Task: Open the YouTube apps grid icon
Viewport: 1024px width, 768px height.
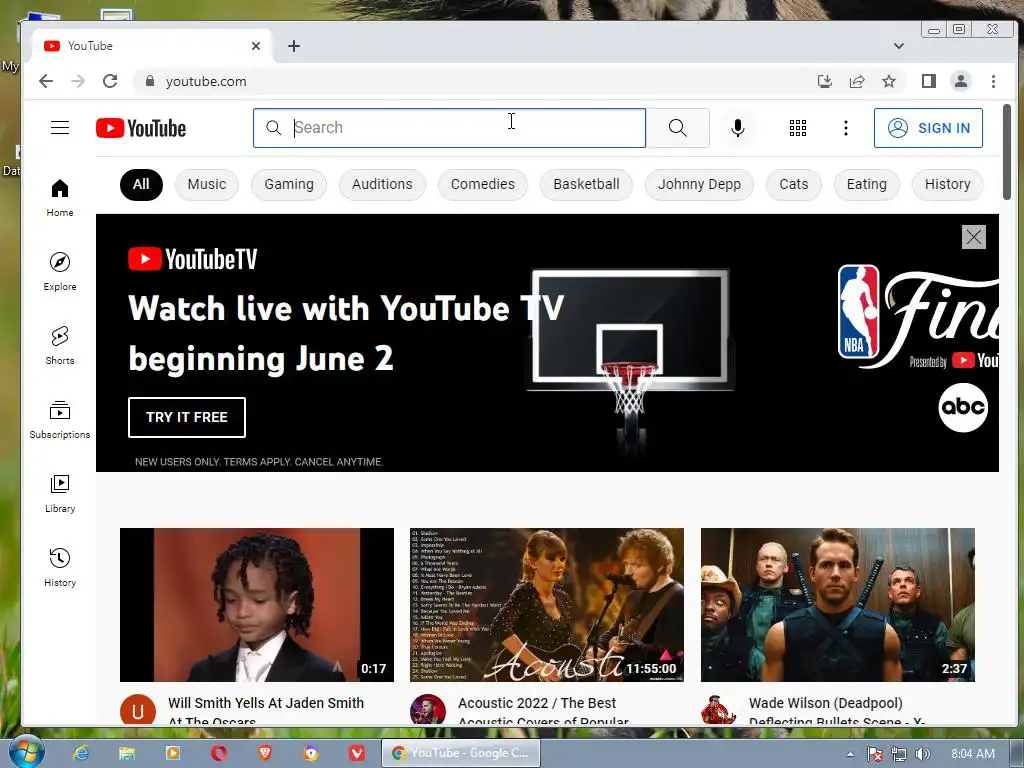Action: tap(798, 128)
